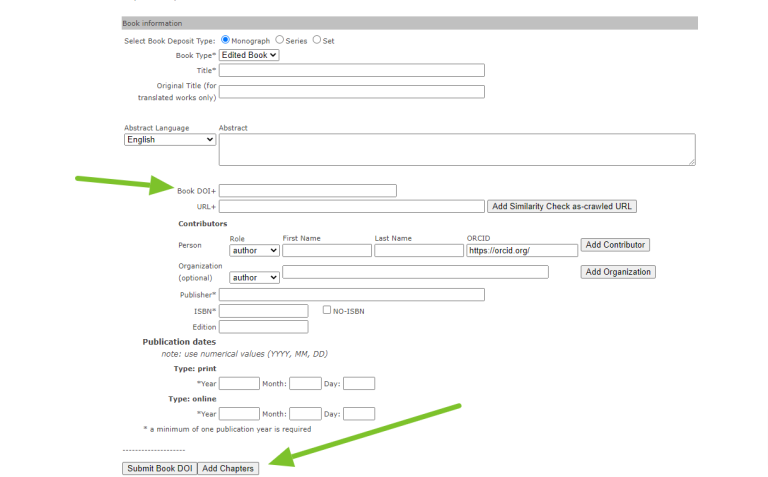Focus the ORCID input field
The image size is (768, 477).
tap(522, 251)
